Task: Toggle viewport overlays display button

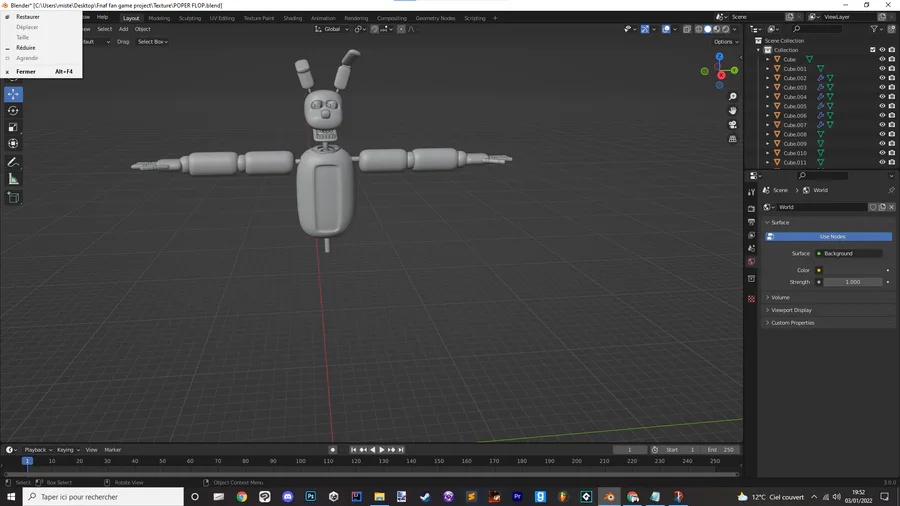Action: point(666,29)
